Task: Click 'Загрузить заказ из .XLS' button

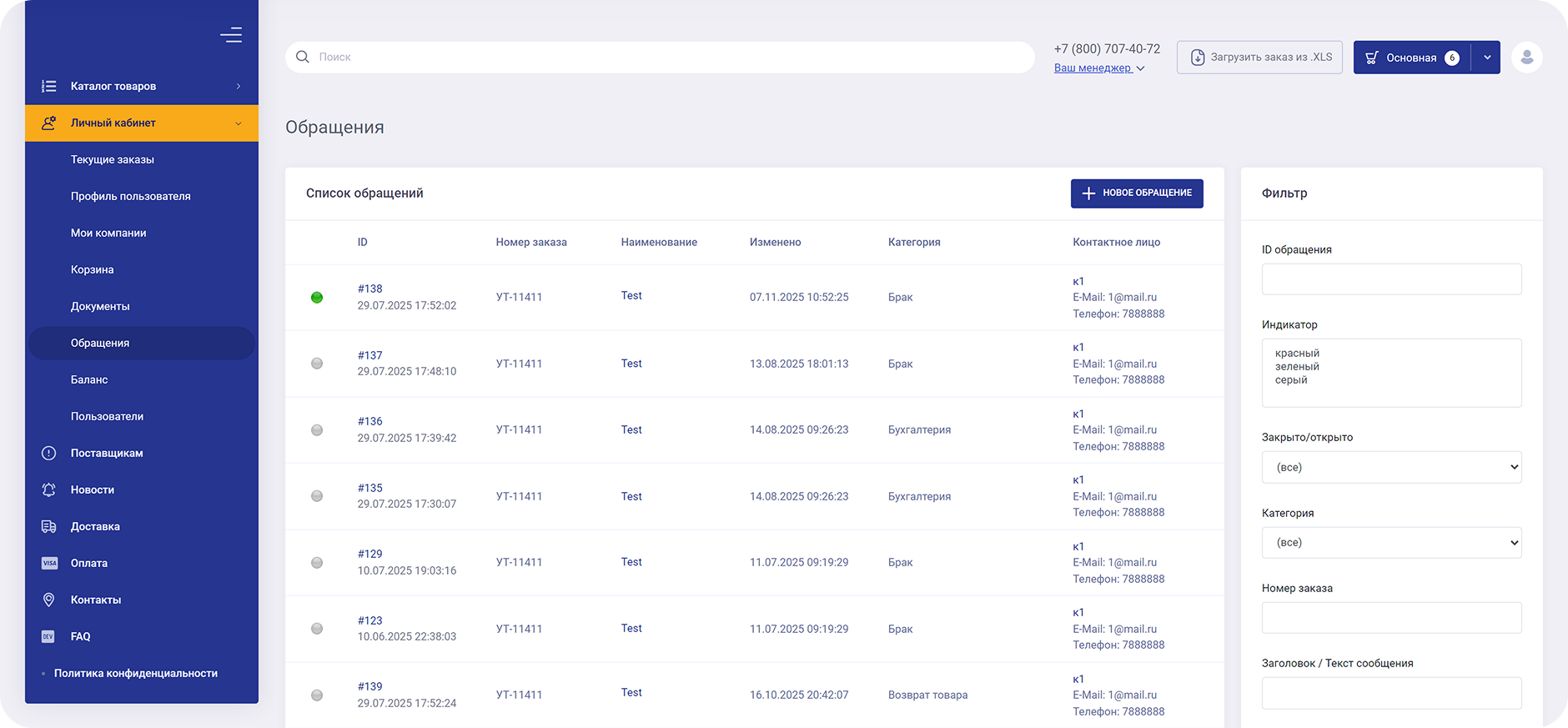Action: click(x=1259, y=58)
